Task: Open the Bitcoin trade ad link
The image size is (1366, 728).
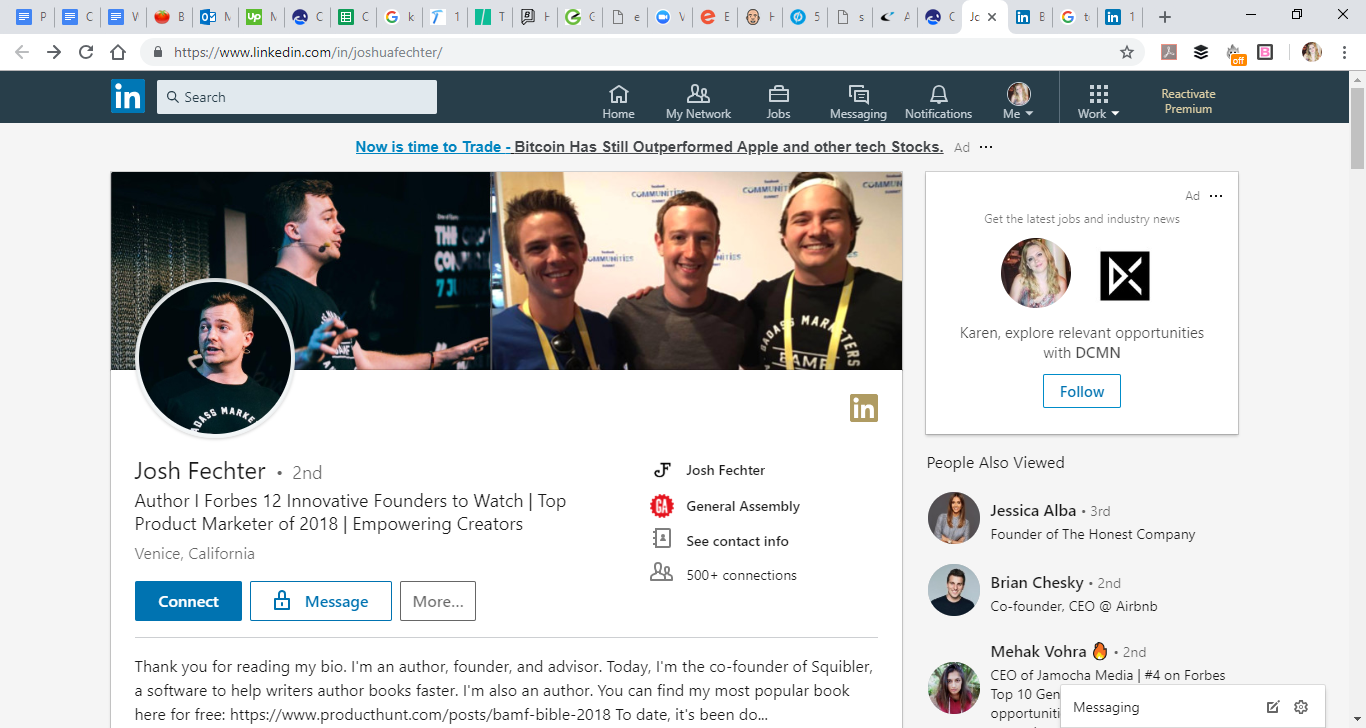Action: (x=649, y=147)
